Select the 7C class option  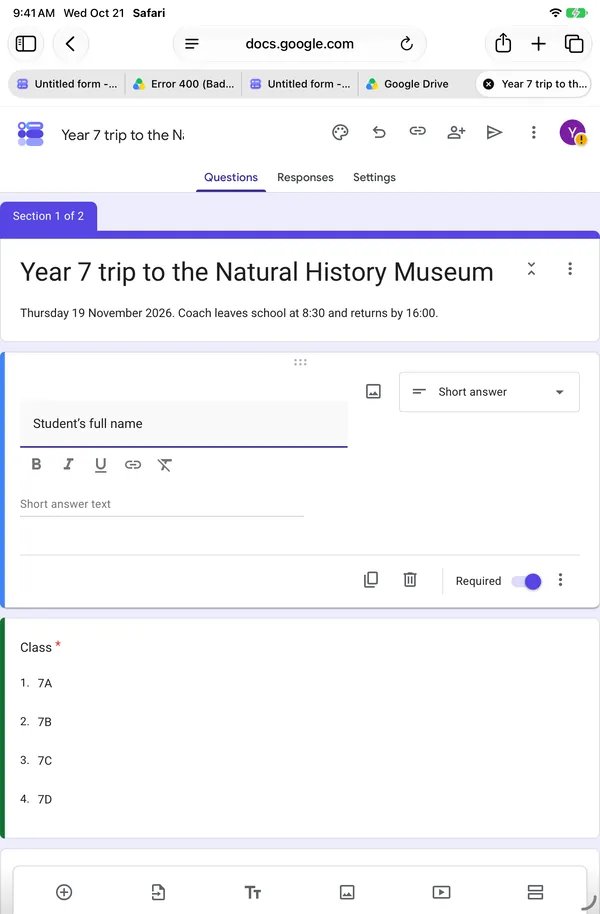pos(45,761)
